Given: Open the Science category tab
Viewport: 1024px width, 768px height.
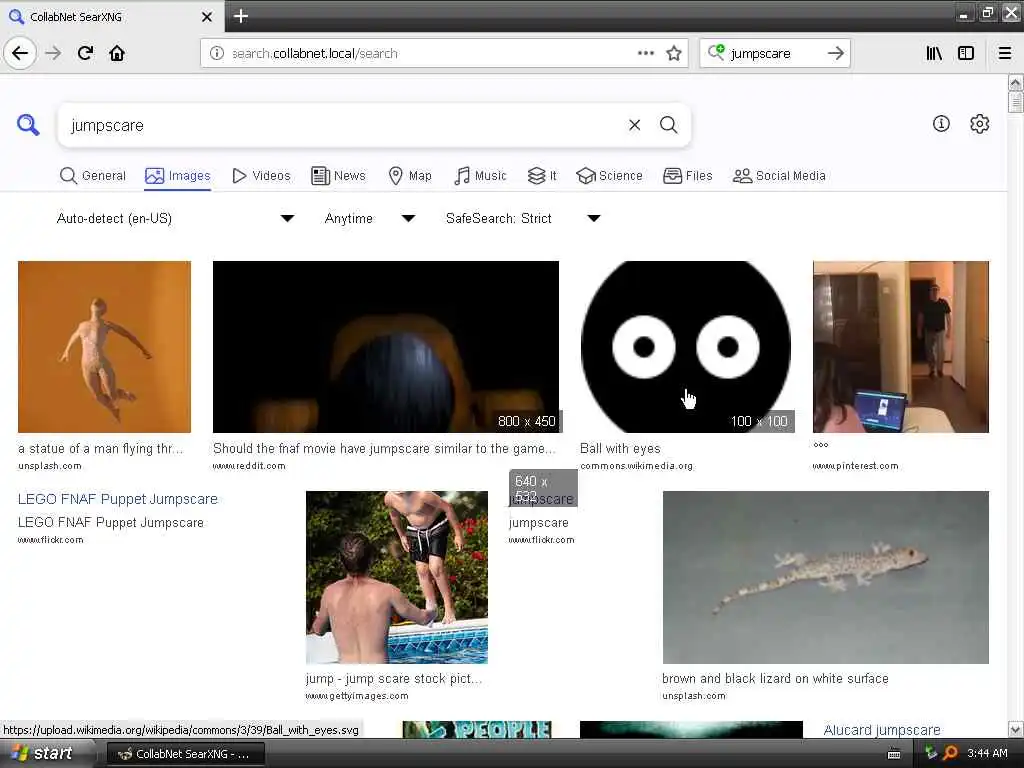Looking at the screenshot, I should pyautogui.click(x=609, y=176).
